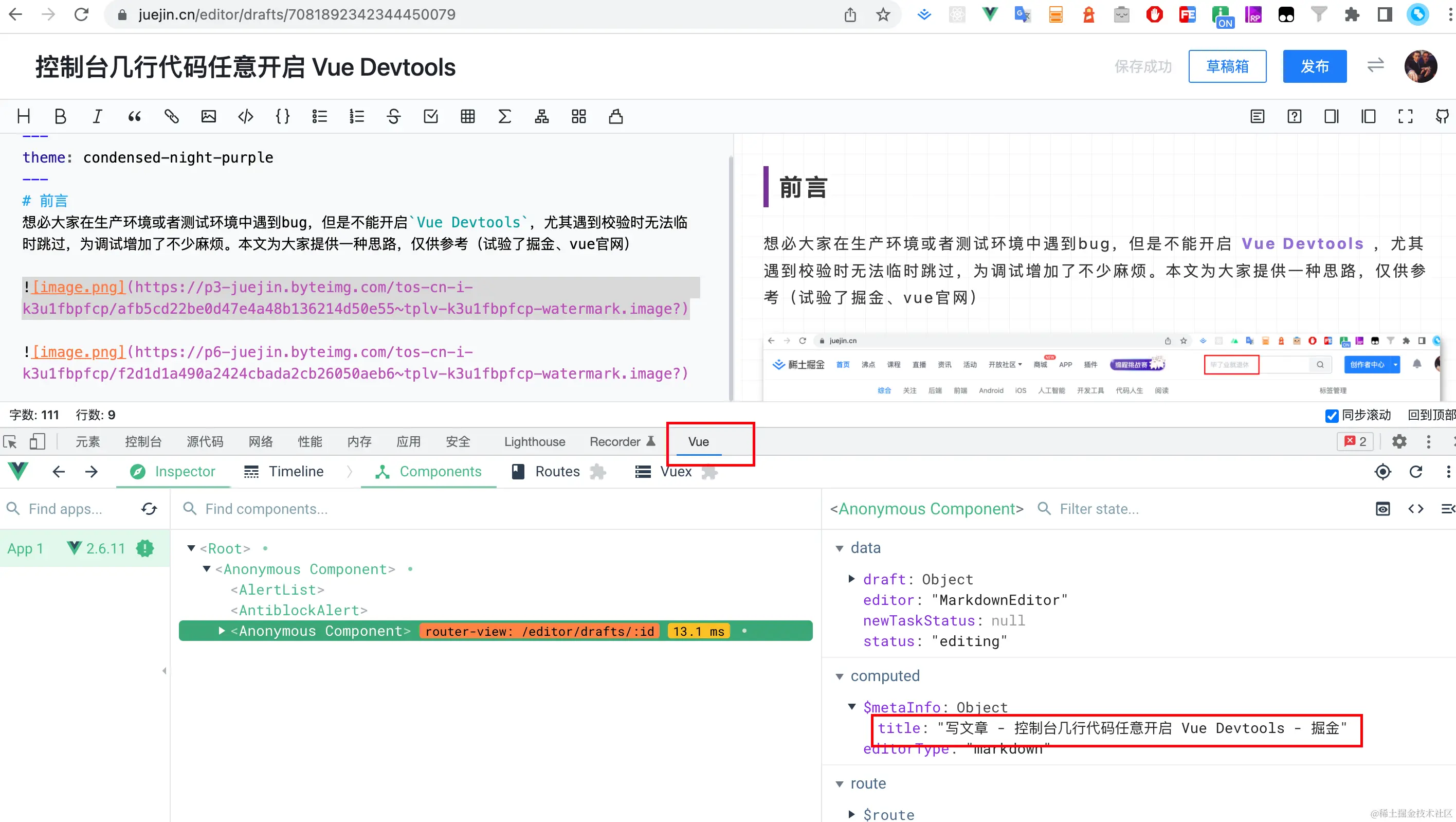Select the AntiblockAlert tree node
The height and width of the screenshot is (822, 1456).
click(299, 610)
